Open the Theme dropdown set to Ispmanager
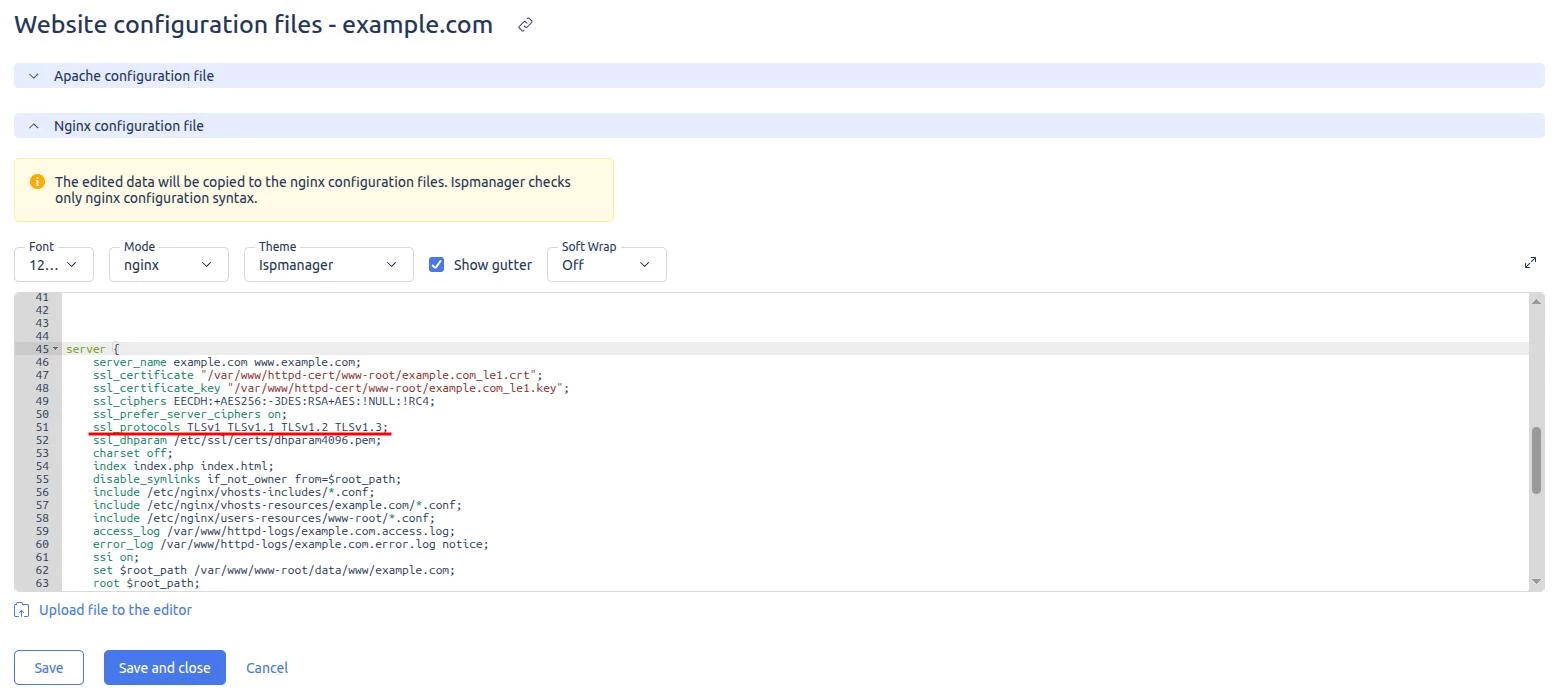The width and height of the screenshot is (1555, 699). click(x=328, y=265)
